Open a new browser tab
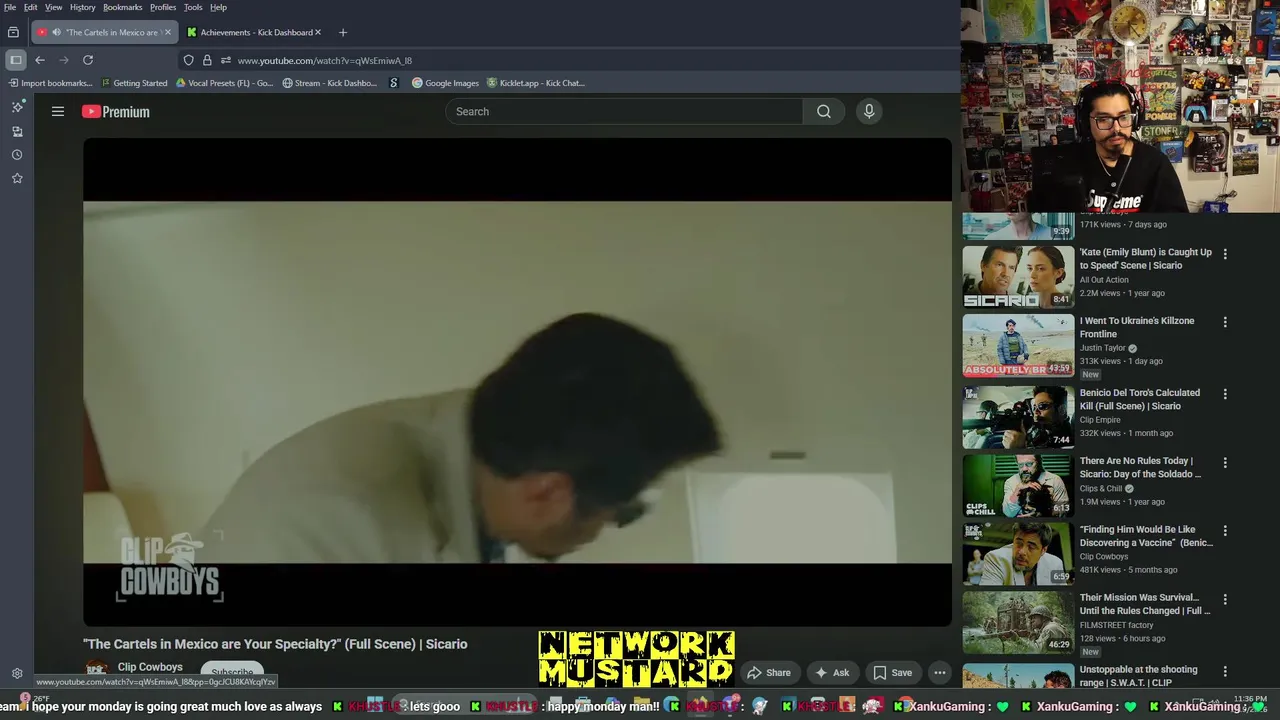Image resolution: width=1280 pixels, height=720 pixels. pyautogui.click(x=343, y=32)
